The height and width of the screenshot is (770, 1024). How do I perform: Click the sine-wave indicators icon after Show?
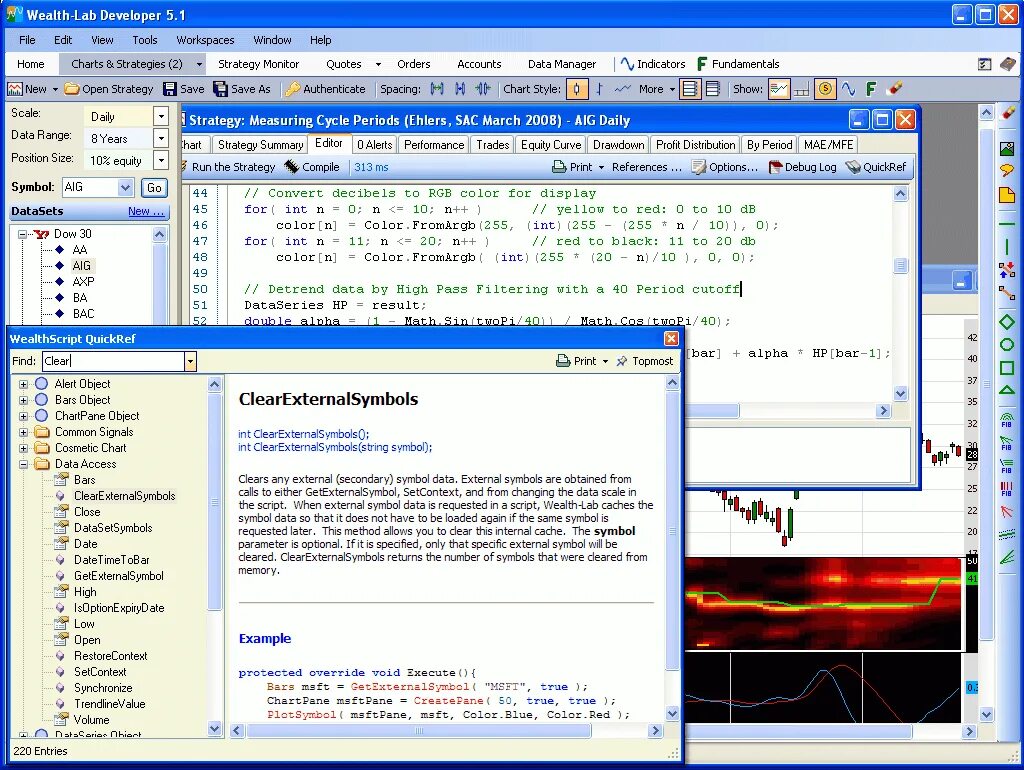coord(848,89)
